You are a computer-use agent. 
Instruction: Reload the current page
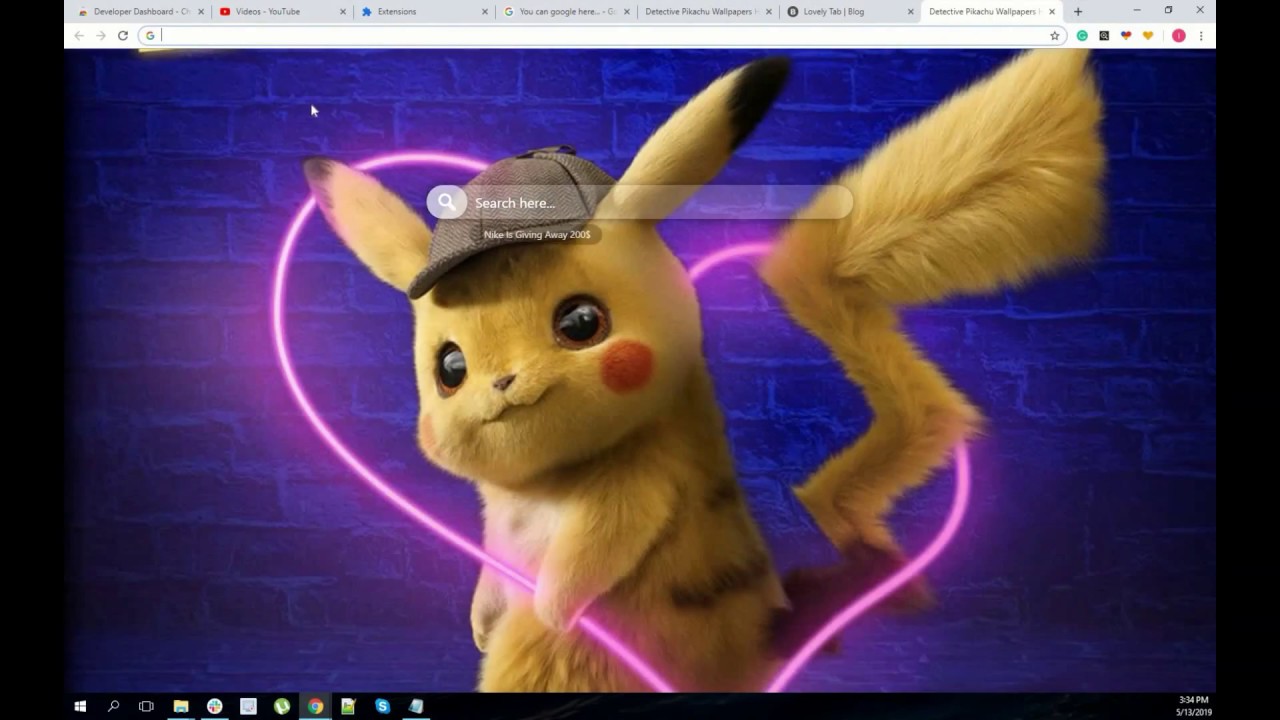pyautogui.click(x=122, y=35)
